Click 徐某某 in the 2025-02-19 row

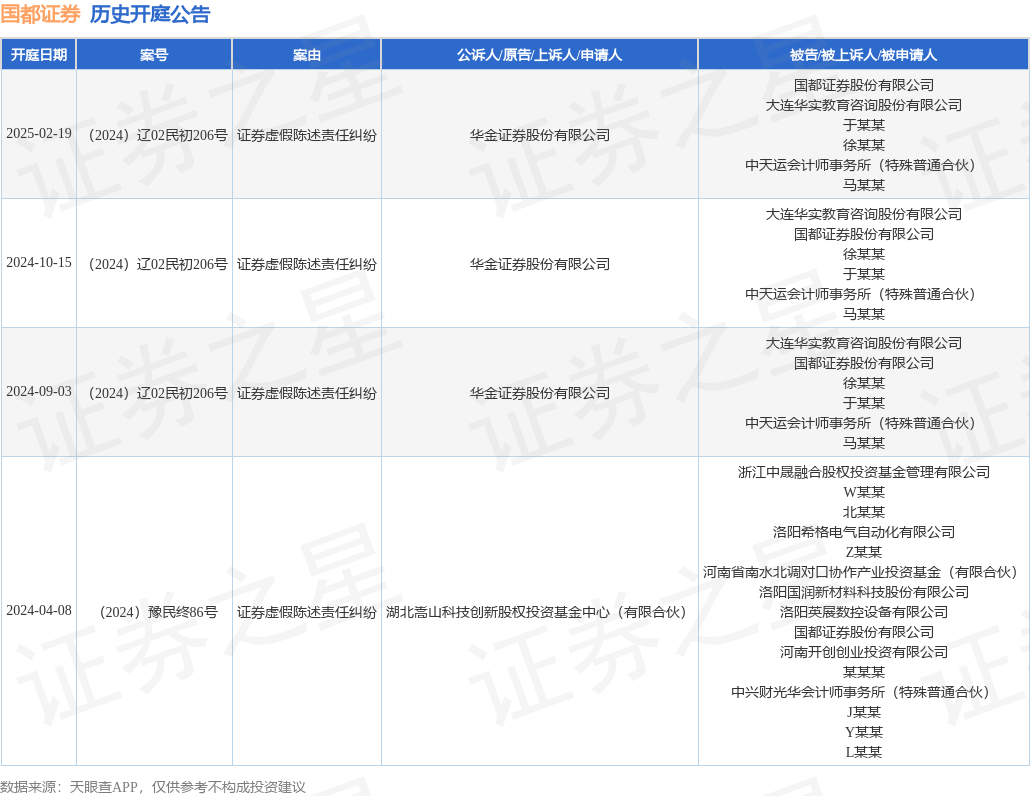[864, 145]
